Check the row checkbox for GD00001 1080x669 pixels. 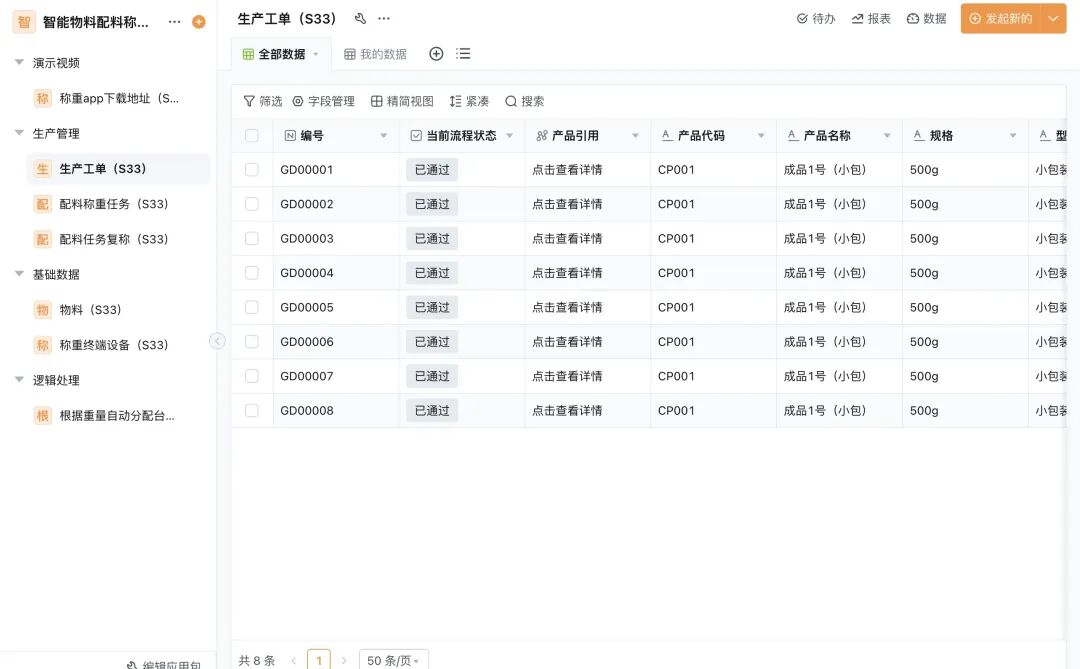click(252, 170)
